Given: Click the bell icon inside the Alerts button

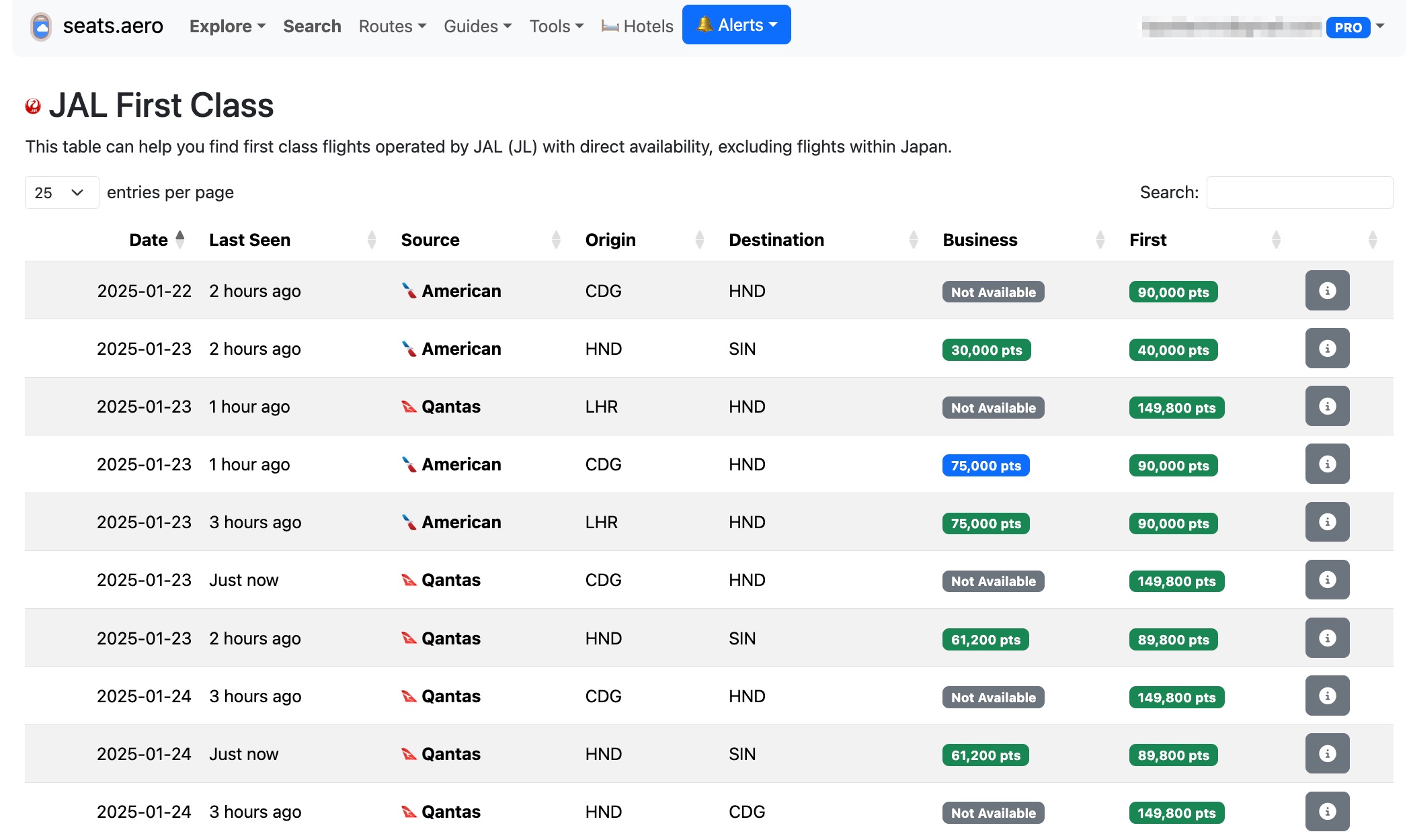Looking at the screenshot, I should tap(704, 24).
